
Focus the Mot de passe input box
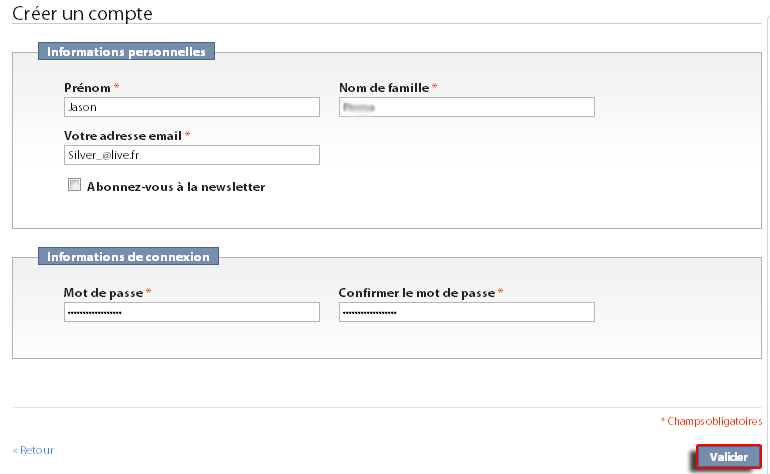coord(192,312)
